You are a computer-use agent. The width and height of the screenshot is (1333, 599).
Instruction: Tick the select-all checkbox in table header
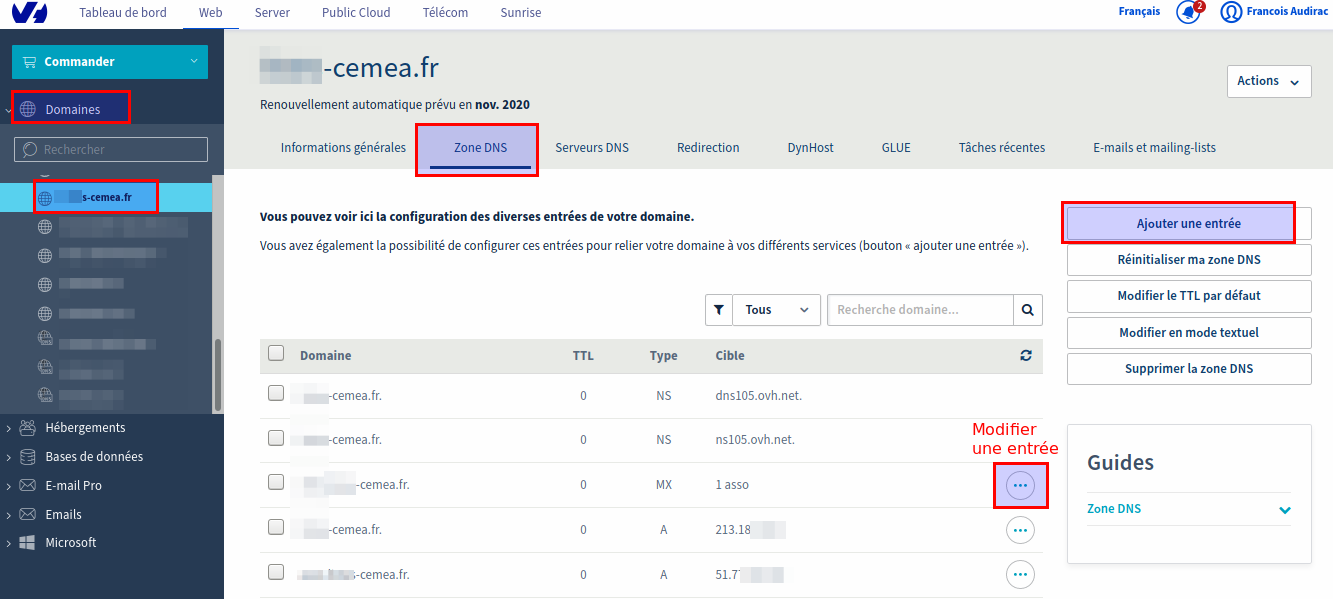pyautogui.click(x=276, y=353)
